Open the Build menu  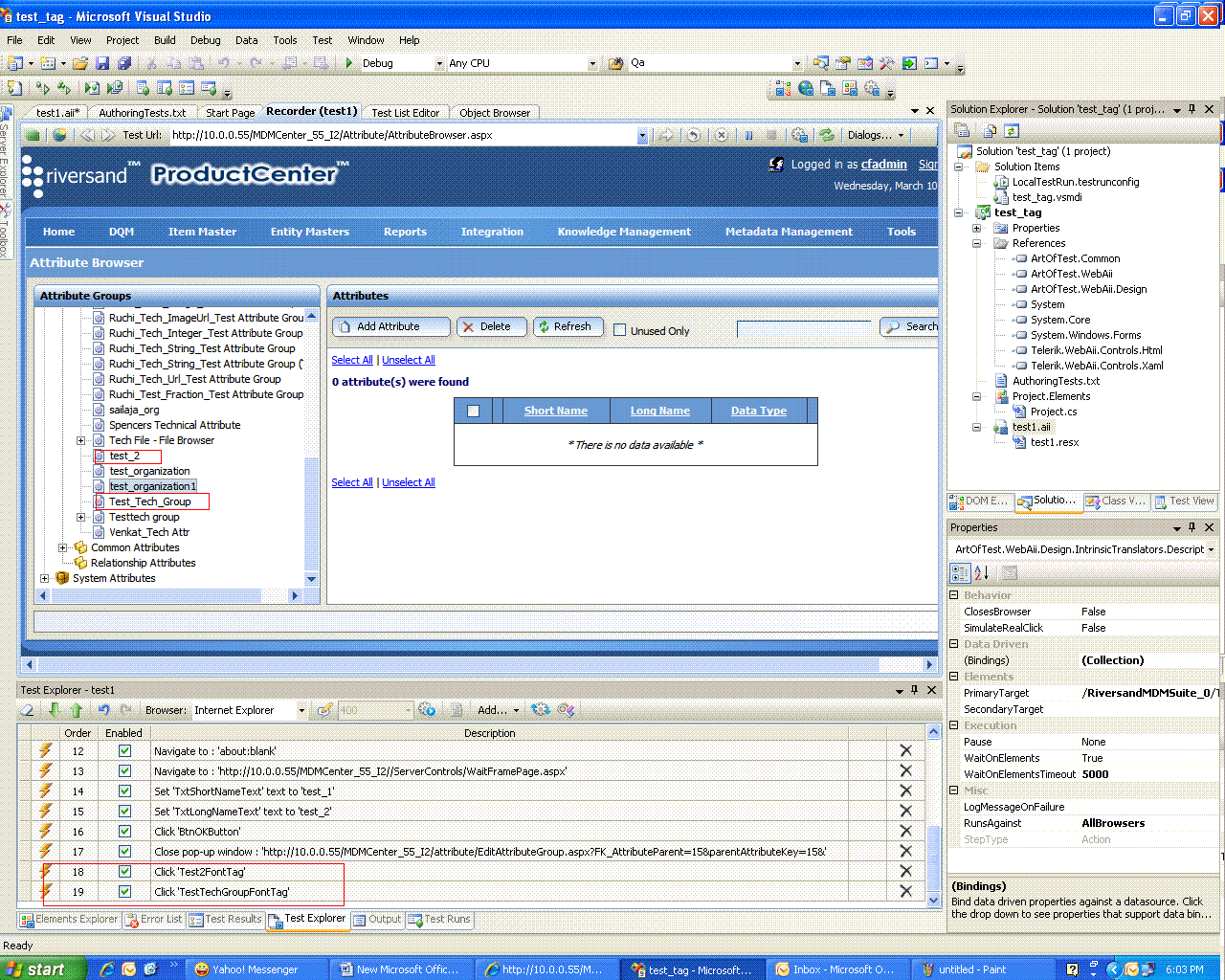pos(165,40)
